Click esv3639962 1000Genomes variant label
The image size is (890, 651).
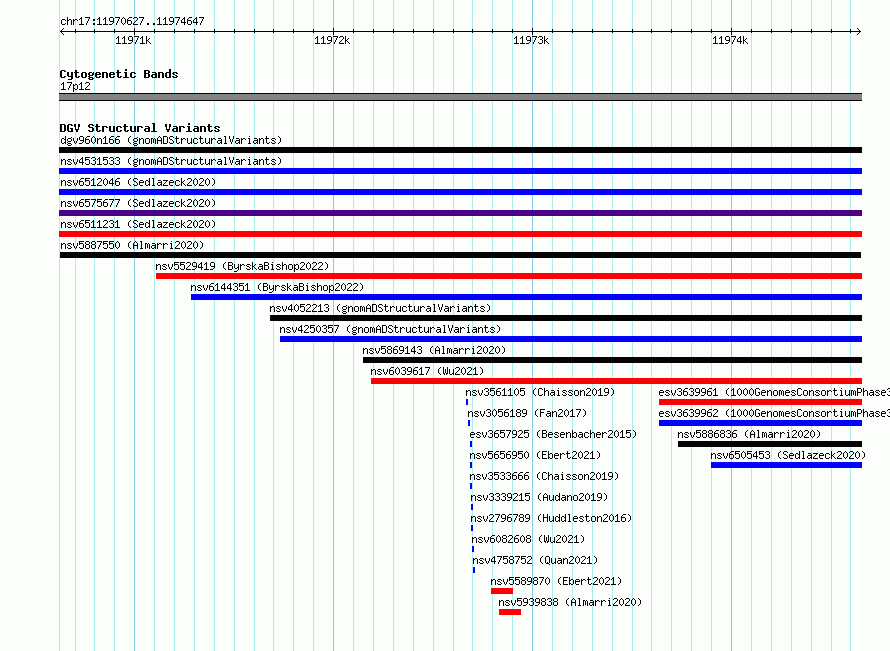click(x=774, y=413)
